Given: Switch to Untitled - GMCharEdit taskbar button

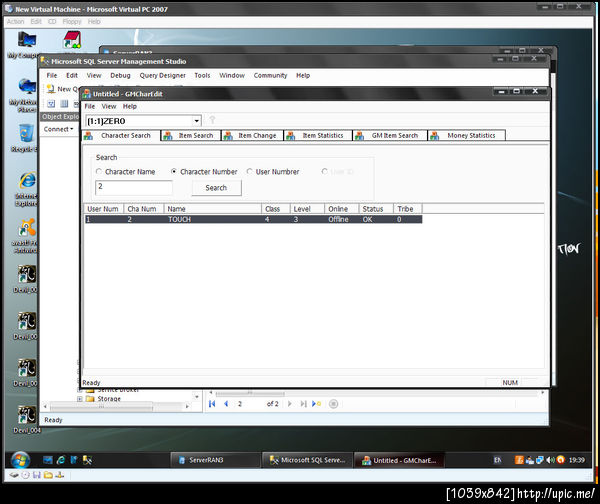Looking at the screenshot, I should [399, 460].
